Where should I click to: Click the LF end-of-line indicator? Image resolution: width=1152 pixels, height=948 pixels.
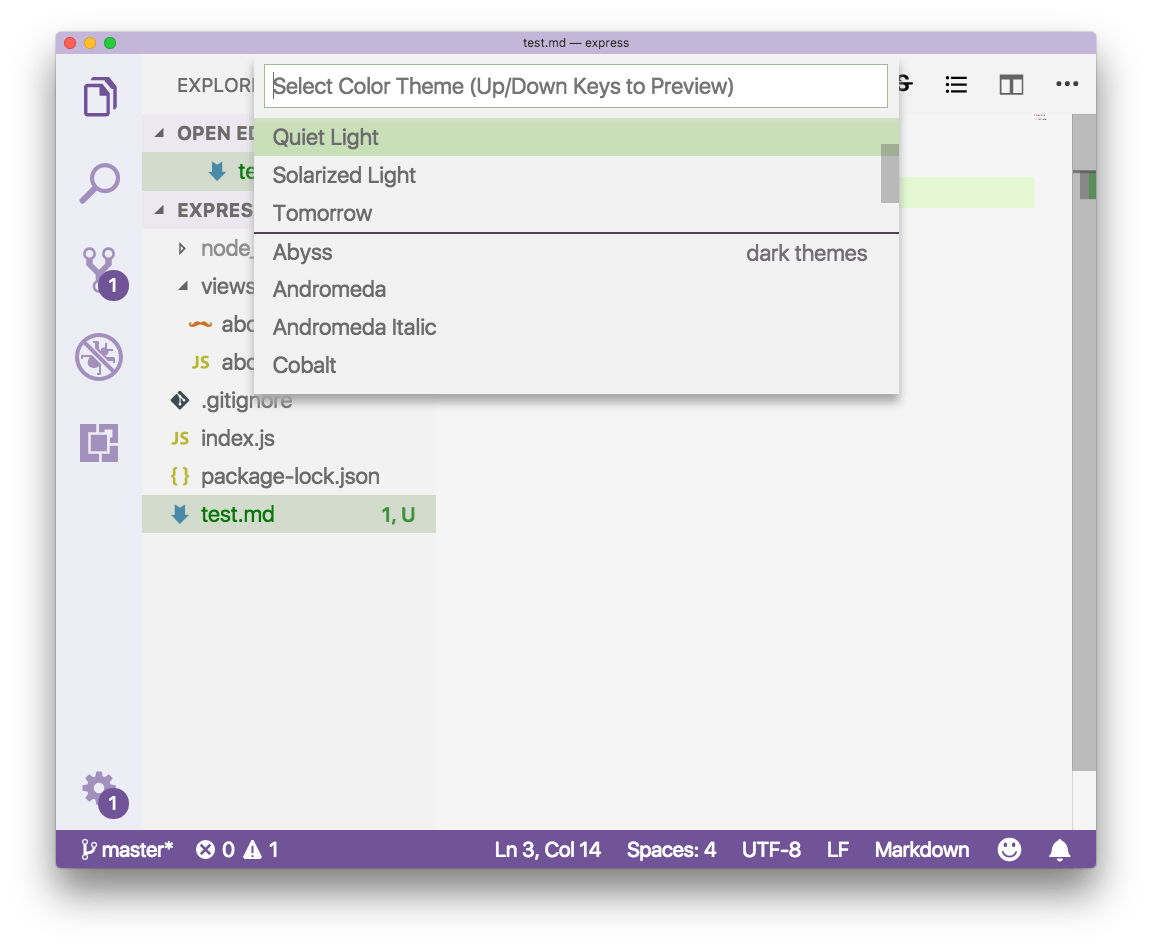pos(838,850)
